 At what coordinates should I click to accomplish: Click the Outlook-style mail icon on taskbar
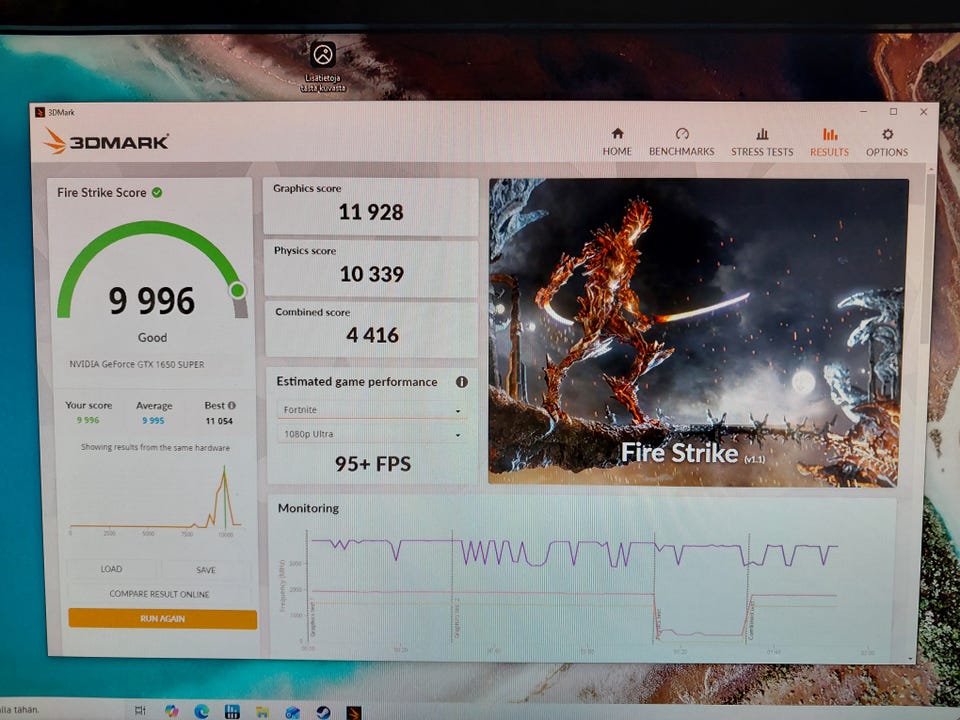click(293, 712)
